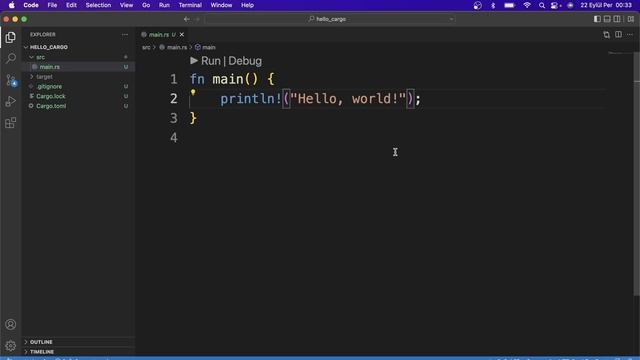This screenshot has height=360, width=640.
Task: Go back with the navigation arrow
Action: pyautogui.click(x=187, y=19)
